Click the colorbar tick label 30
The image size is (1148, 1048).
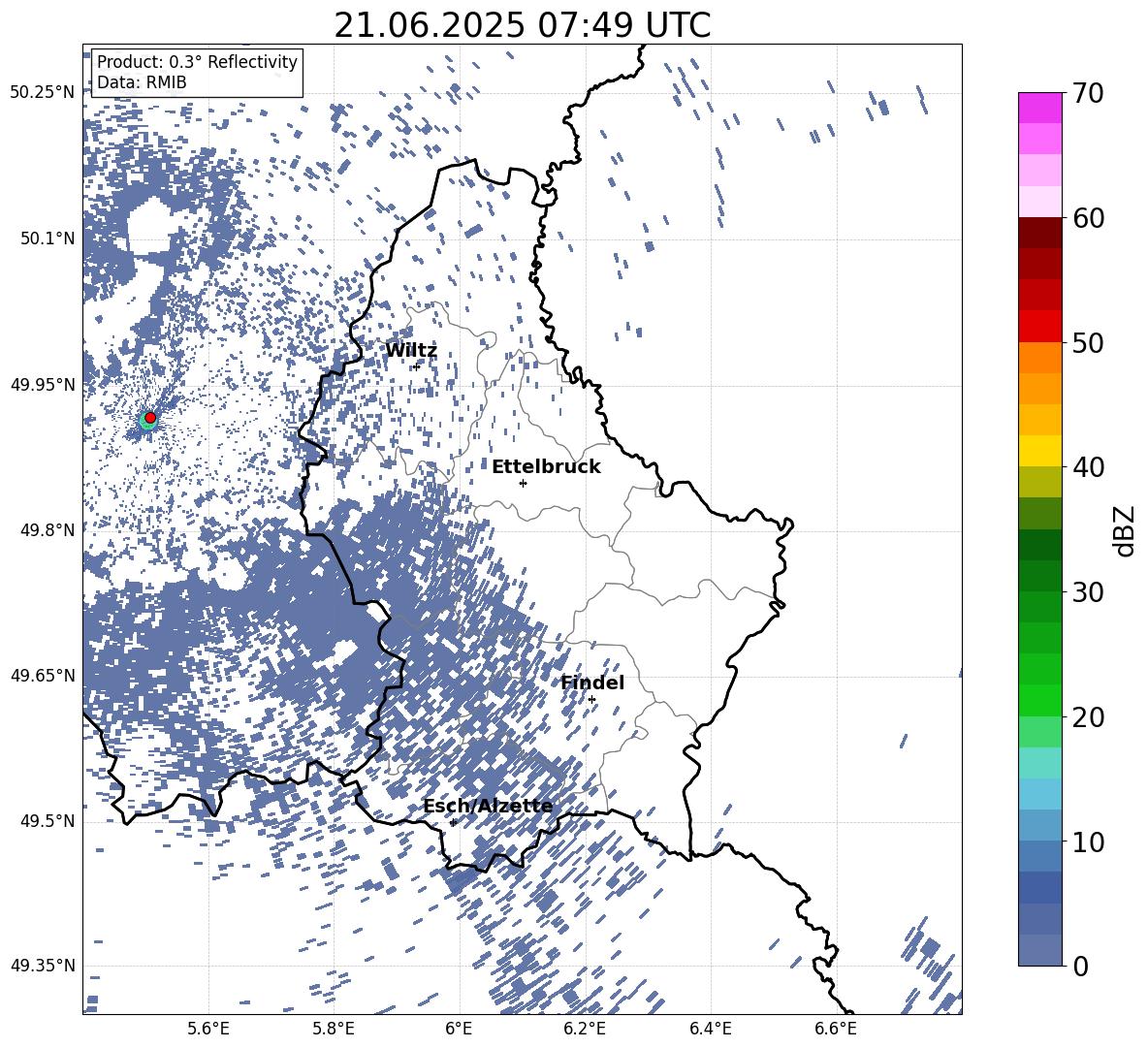(1089, 592)
